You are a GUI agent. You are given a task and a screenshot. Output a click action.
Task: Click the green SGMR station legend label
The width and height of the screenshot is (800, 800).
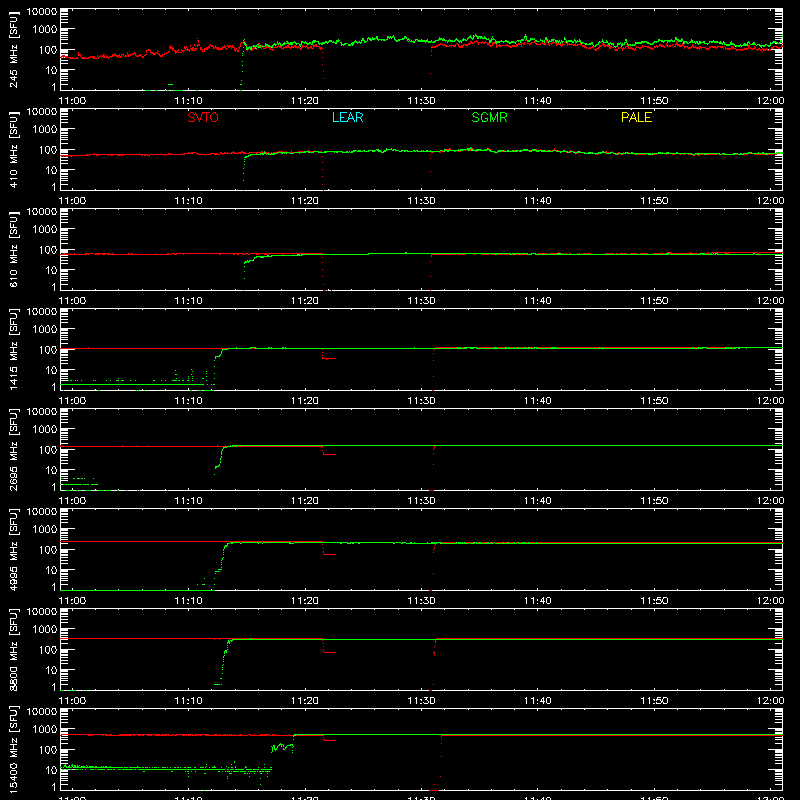[489, 118]
